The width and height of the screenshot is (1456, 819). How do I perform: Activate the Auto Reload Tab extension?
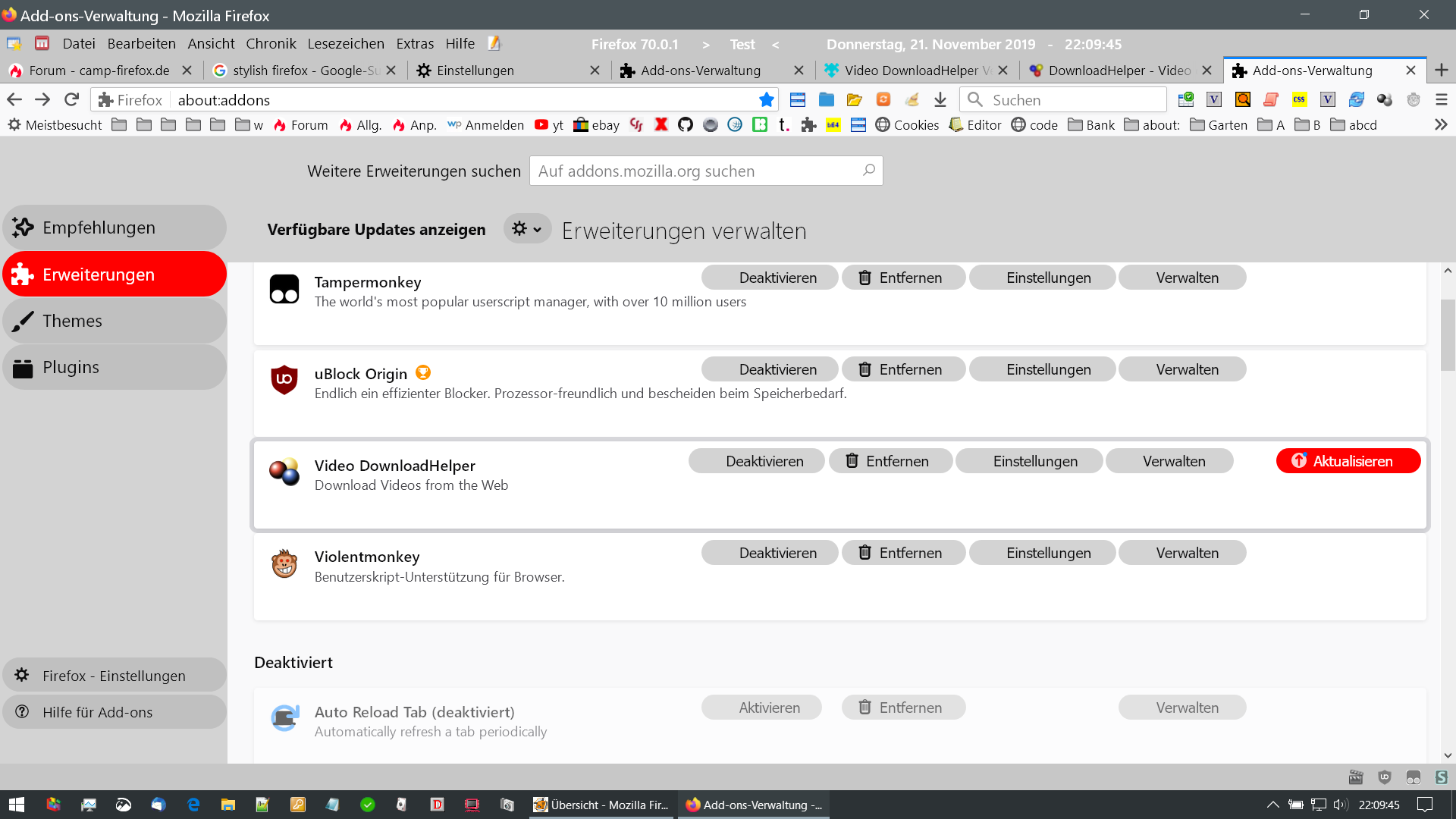coord(761,708)
